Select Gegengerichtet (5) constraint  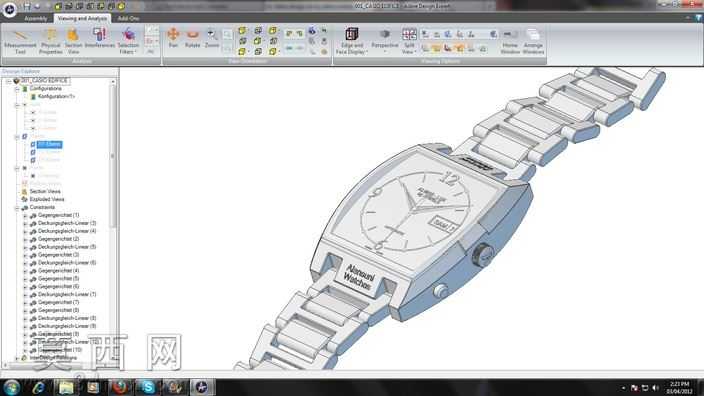pyautogui.click(x=58, y=279)
